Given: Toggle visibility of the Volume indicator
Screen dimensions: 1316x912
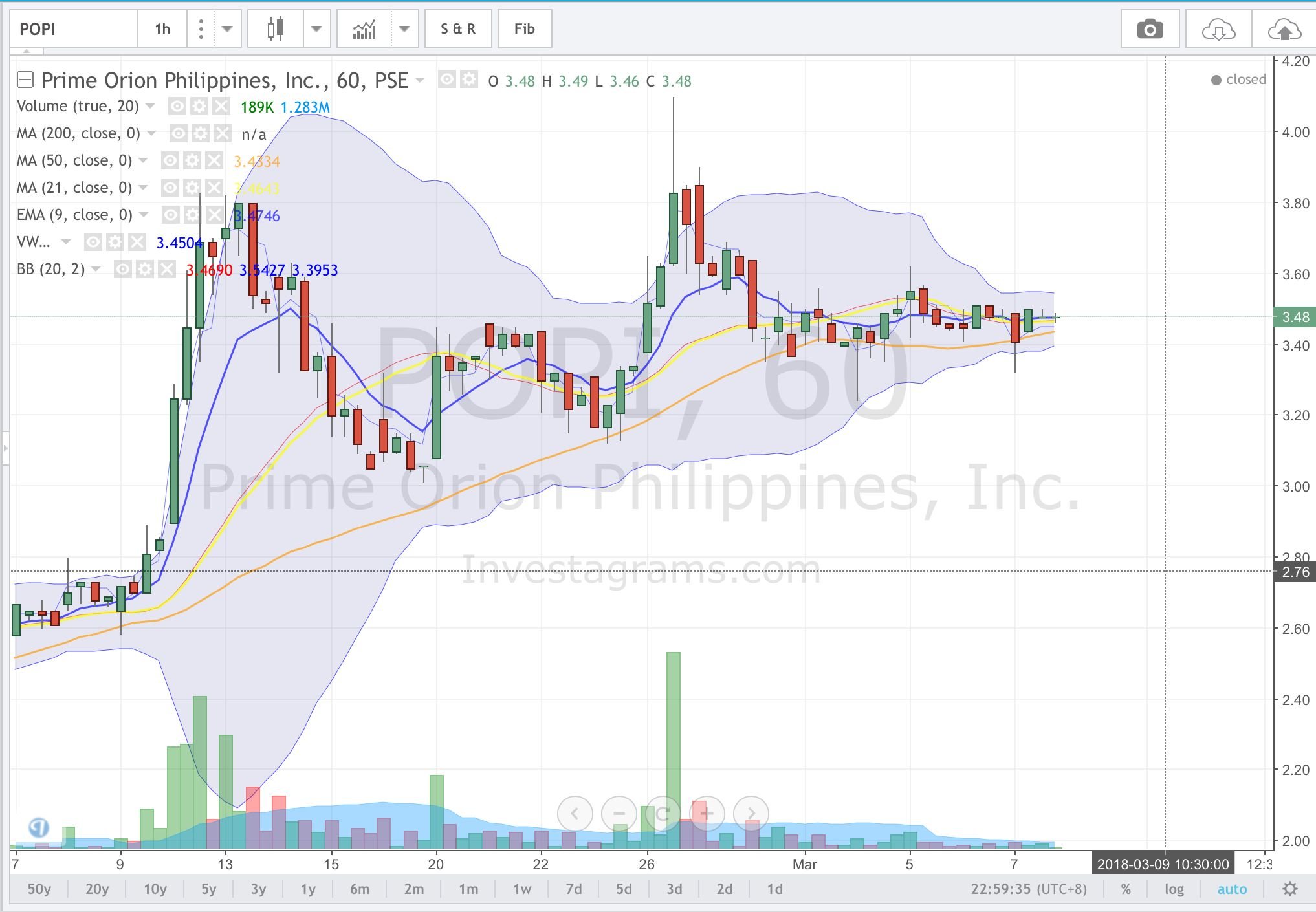Looking at the screenshot, I should tap(177, 107).
